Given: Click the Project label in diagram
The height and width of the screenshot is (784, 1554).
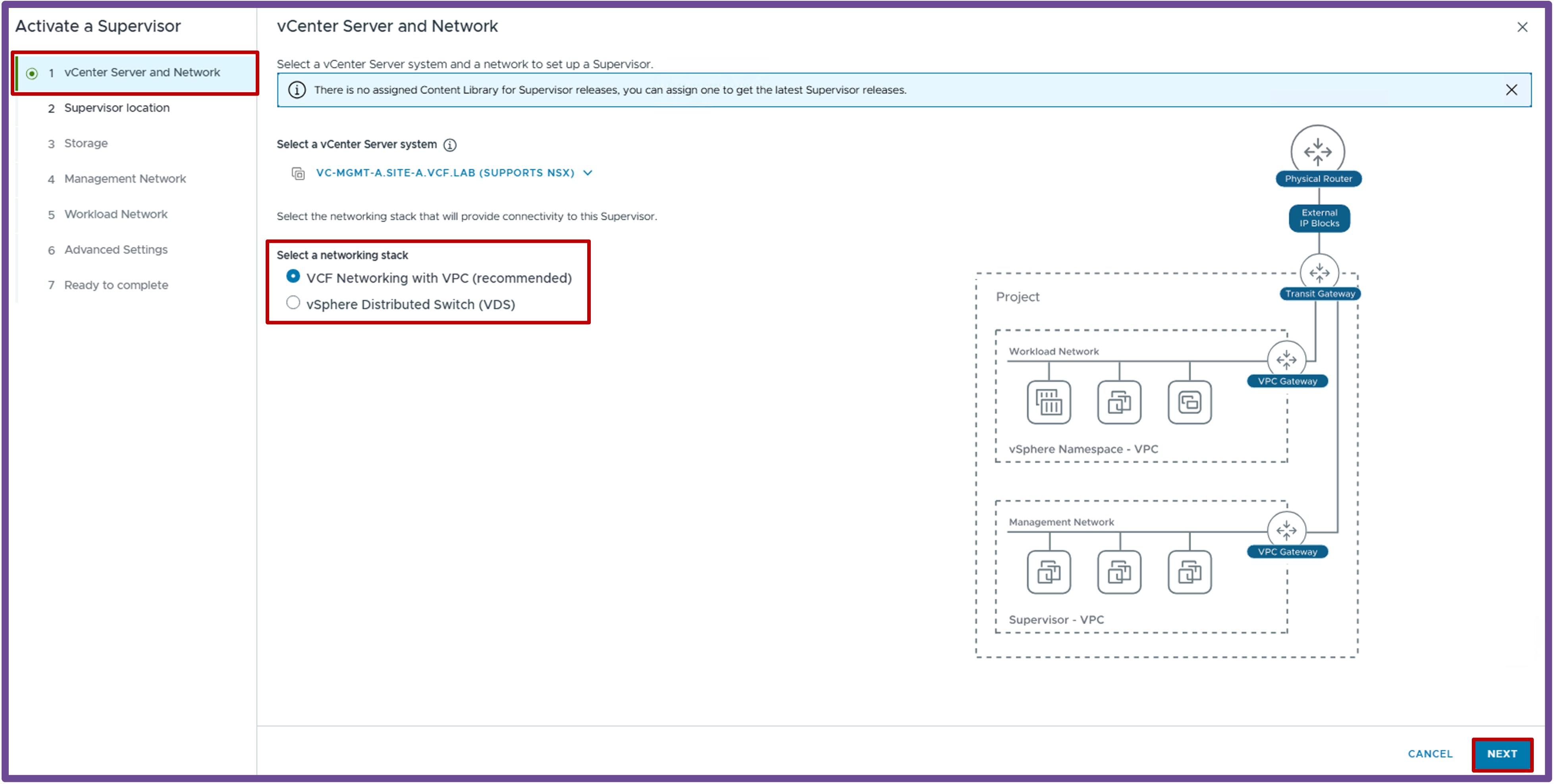Looking at the screenshot, I should 1018,297.
